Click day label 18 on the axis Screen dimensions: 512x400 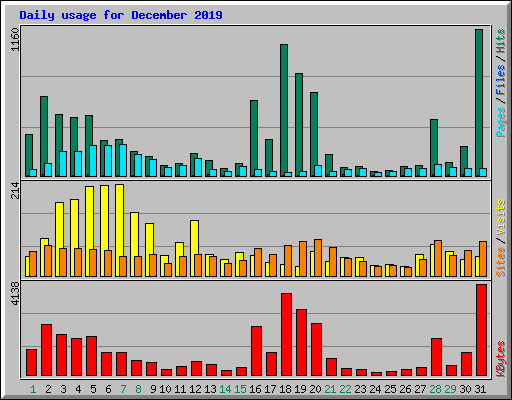(x=285, y=389)
